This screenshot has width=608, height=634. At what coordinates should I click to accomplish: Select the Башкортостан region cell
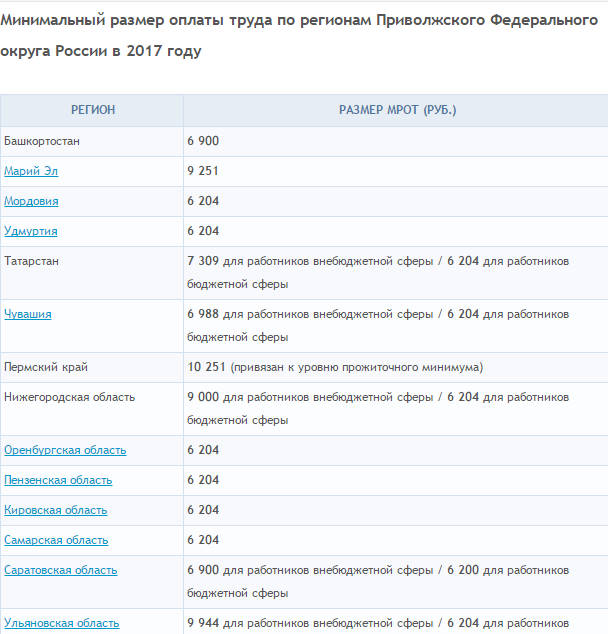coord(92,141)
